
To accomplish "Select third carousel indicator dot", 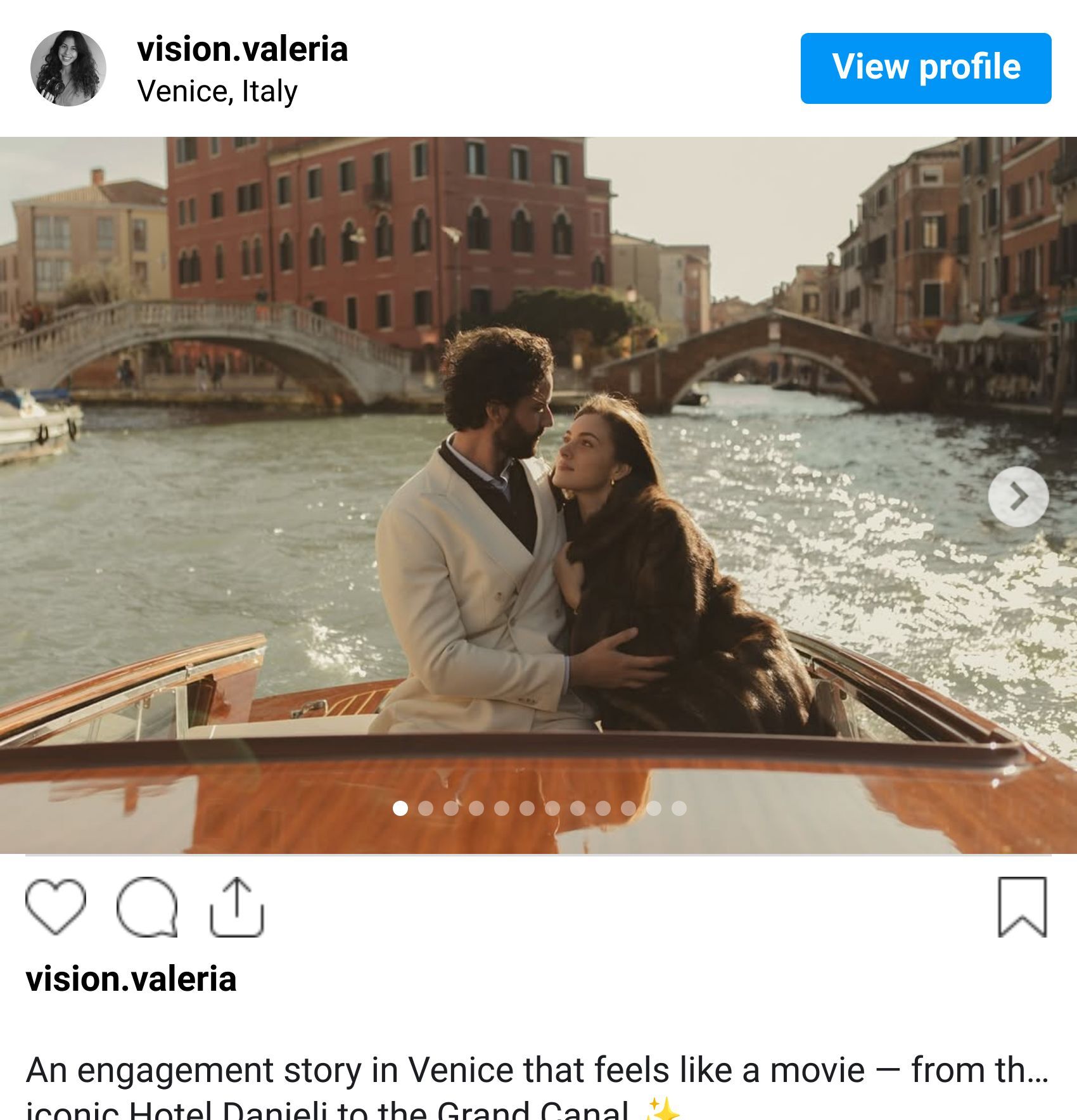I will pos(451,808).
